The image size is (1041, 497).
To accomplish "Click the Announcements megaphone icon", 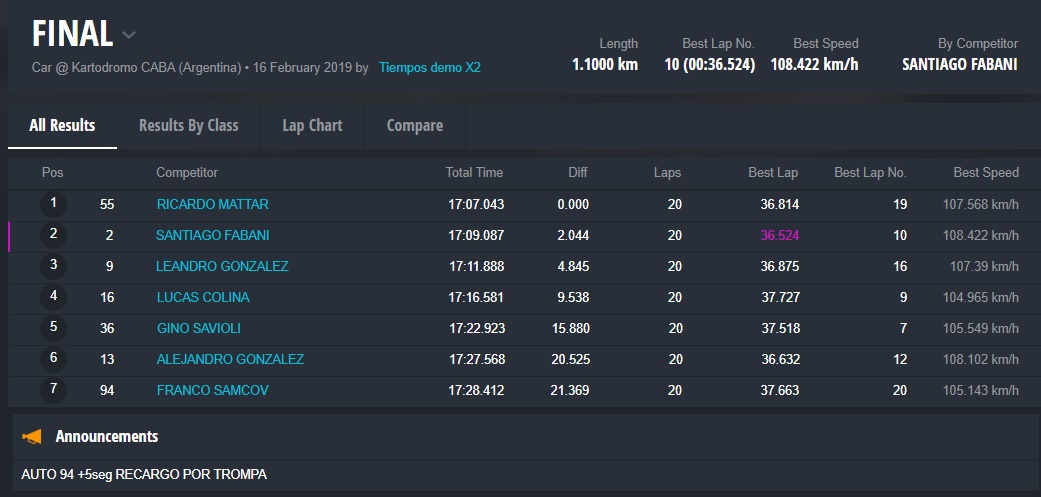I will pos(32,437).
